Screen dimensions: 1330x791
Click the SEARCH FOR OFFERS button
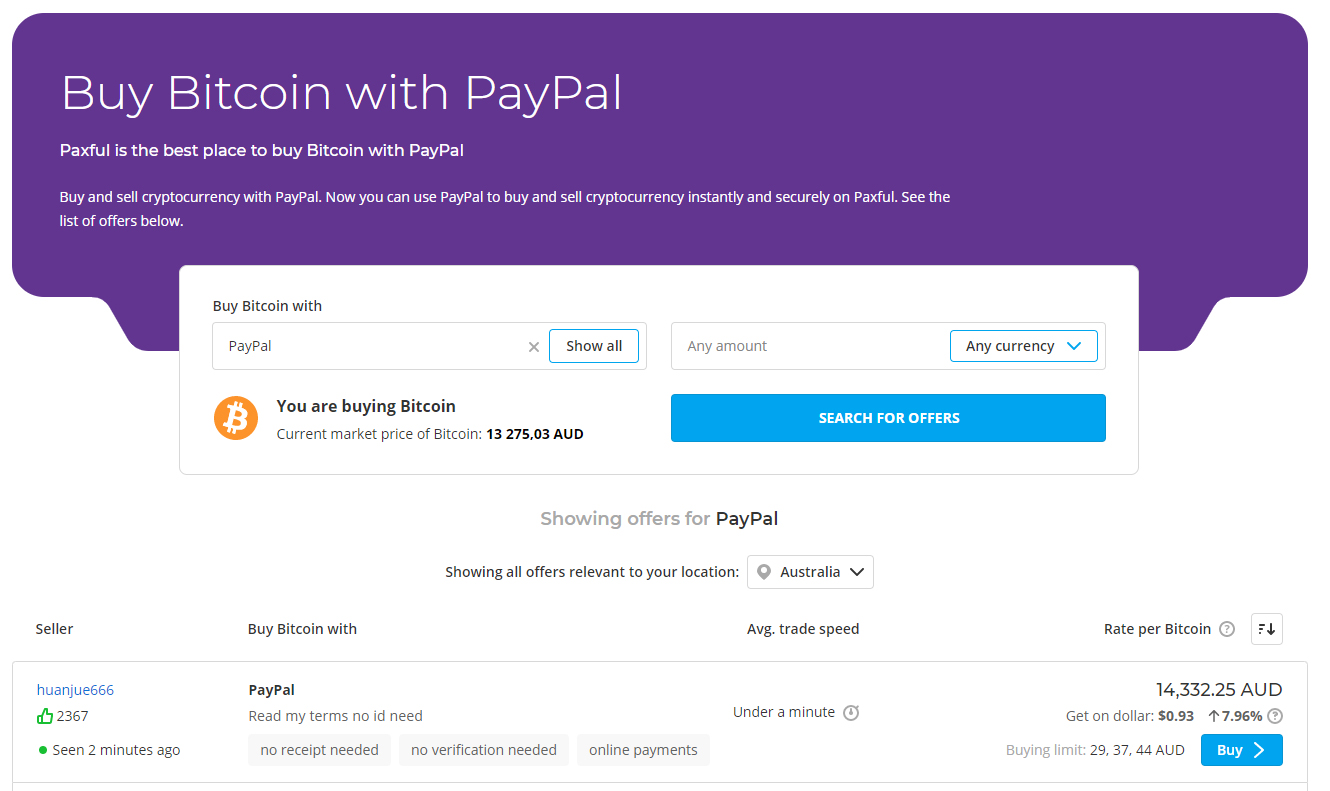[x=888, y=417]
